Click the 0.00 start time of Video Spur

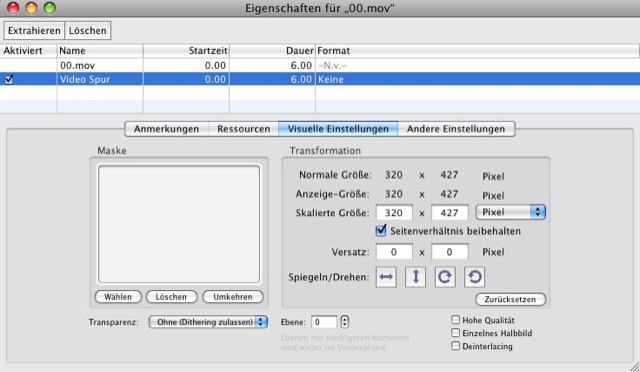215,79
